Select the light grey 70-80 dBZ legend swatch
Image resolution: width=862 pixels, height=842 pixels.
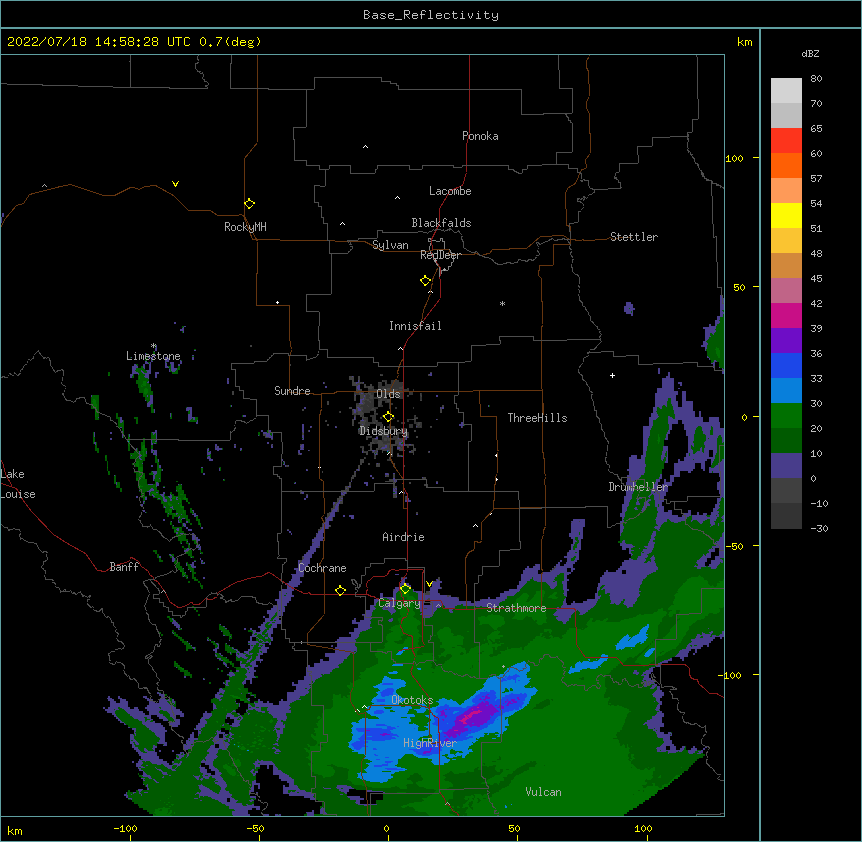click(786, 91)
